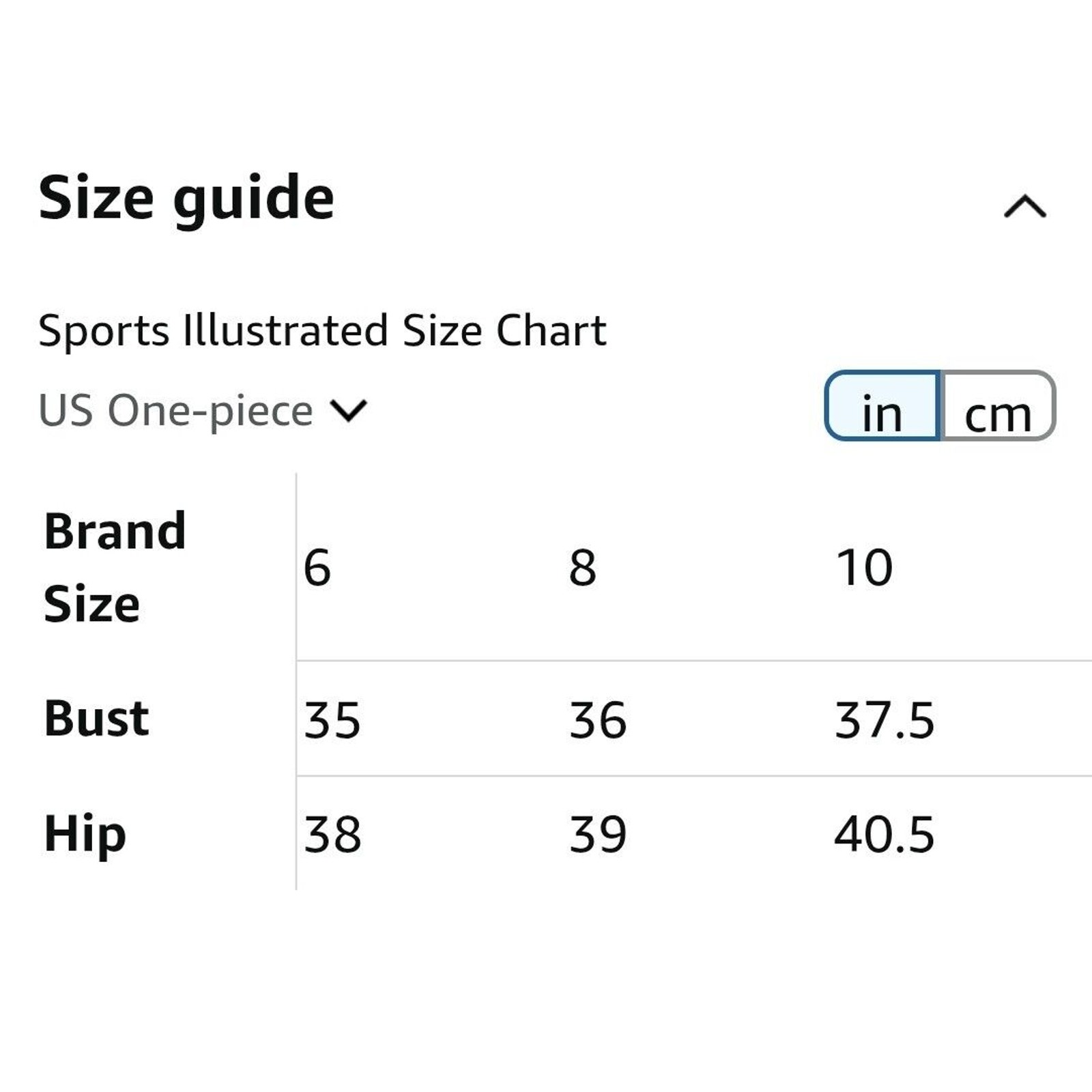The width and height of the screenshot is (1092, 1092).
Task: Select brand size 8 column header
Action: pyautogui.click(x=582, y=567)
